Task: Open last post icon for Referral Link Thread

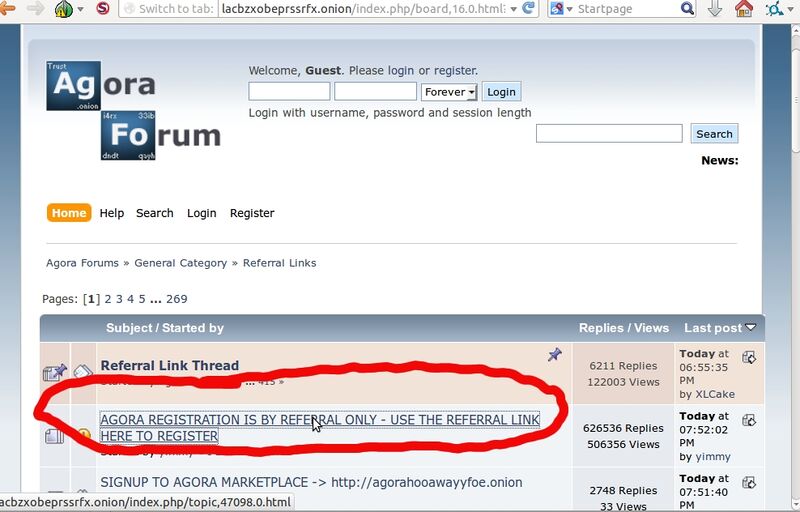Action: [749, 357]
